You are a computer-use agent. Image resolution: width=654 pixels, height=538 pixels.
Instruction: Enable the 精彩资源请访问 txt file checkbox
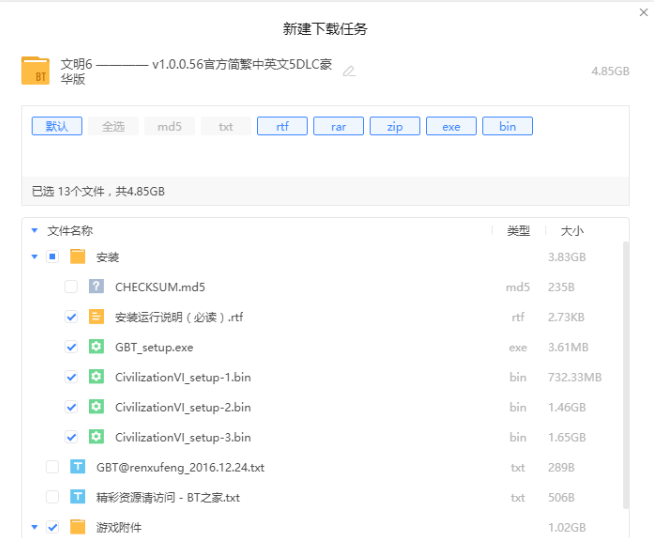tap(52, 497)
